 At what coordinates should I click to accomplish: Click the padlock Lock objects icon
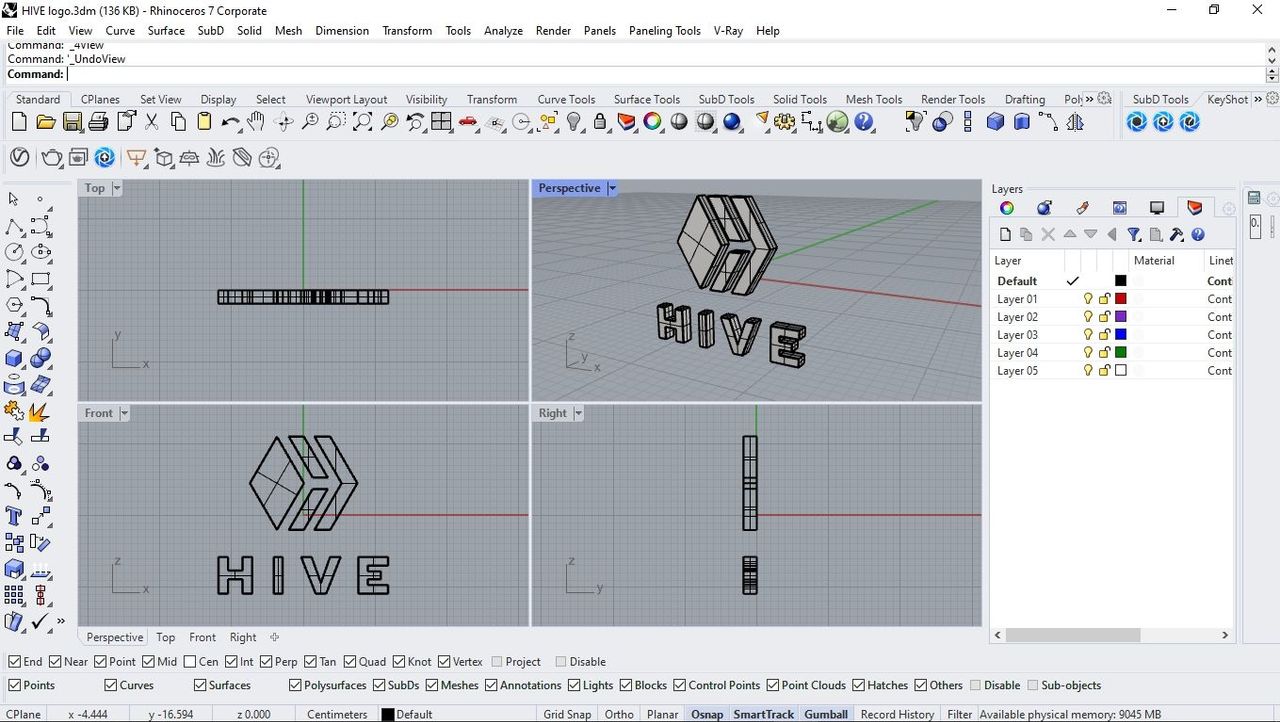(x=600, y=122)
